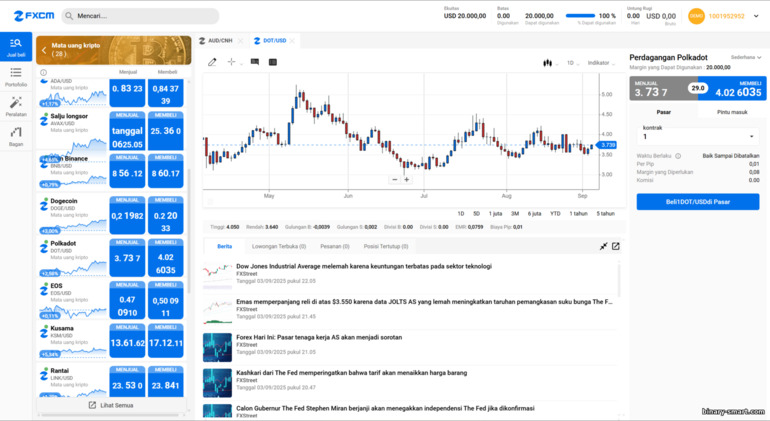Click the margin usage 100% progress bar
Viewport: 770px width, 421px height.
click(x=580, y=16)
